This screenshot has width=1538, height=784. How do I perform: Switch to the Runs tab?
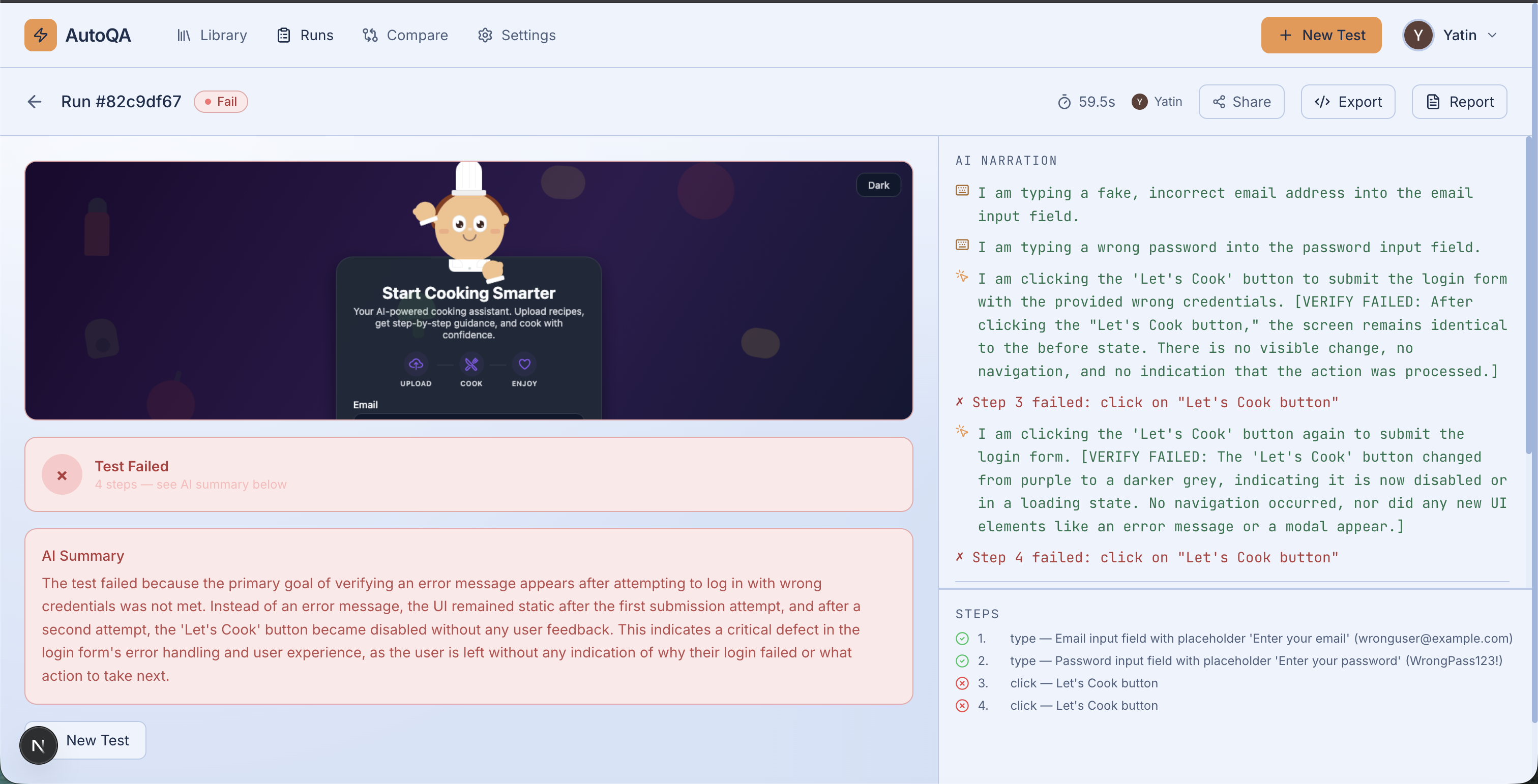305,35
